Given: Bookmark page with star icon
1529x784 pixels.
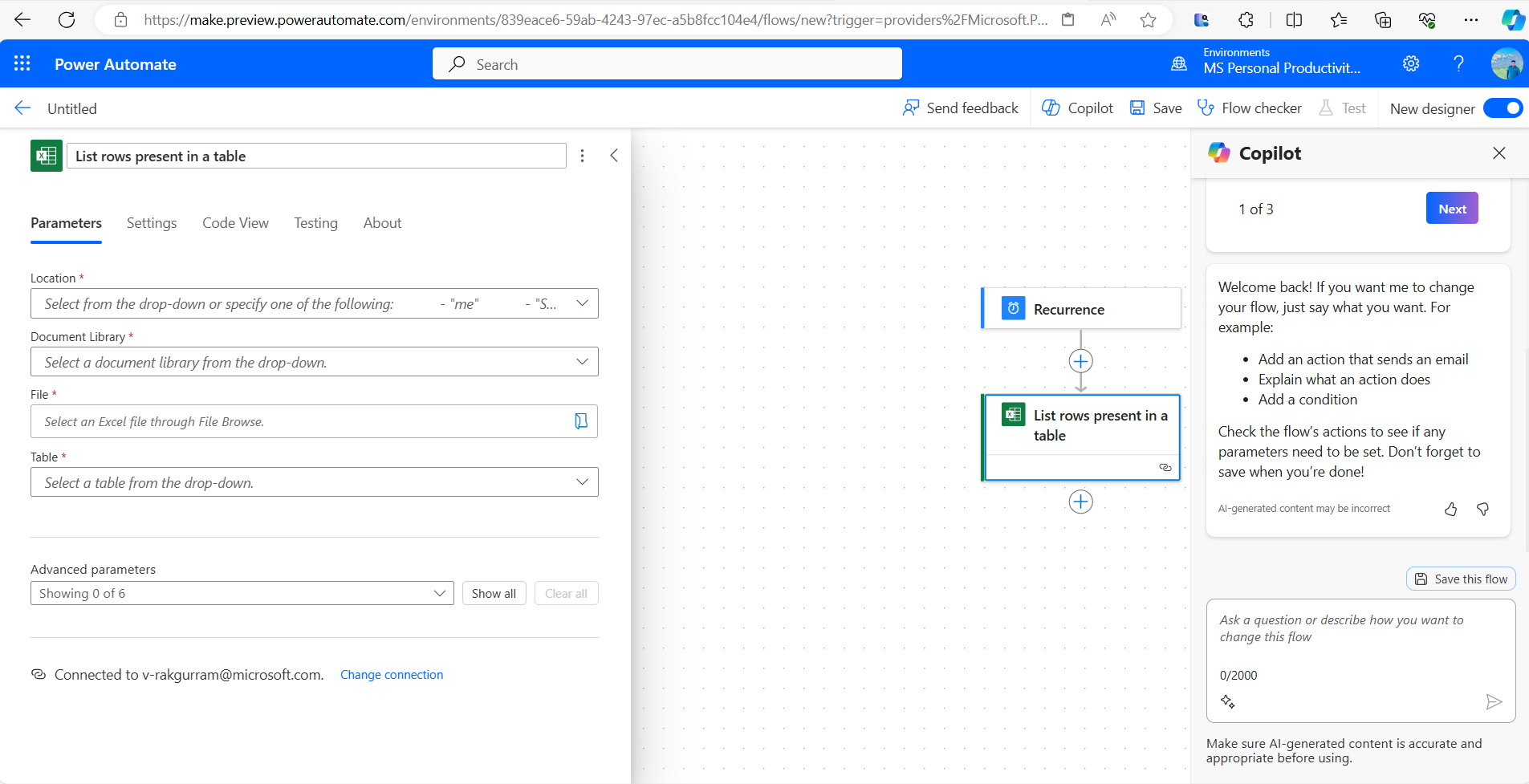Looking at the screenshot, I should click(x=1148, y=20).
